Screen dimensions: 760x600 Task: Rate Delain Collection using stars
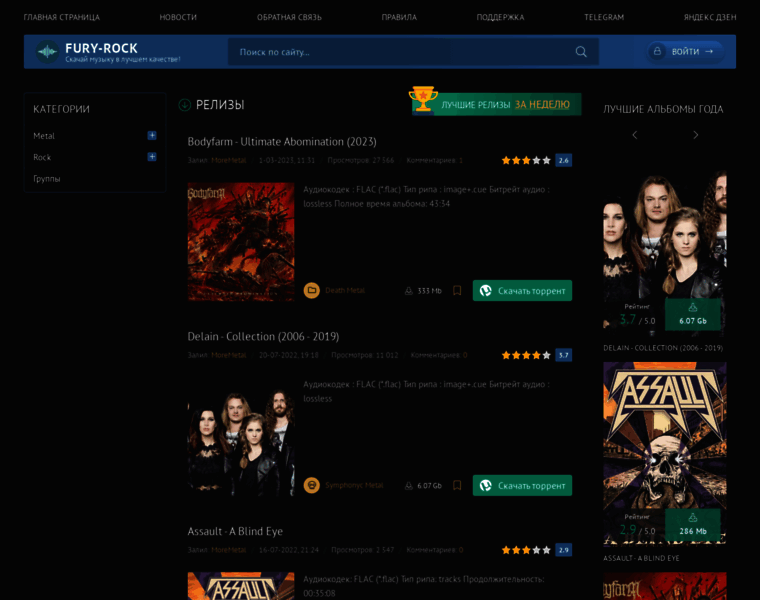[526, 355]
